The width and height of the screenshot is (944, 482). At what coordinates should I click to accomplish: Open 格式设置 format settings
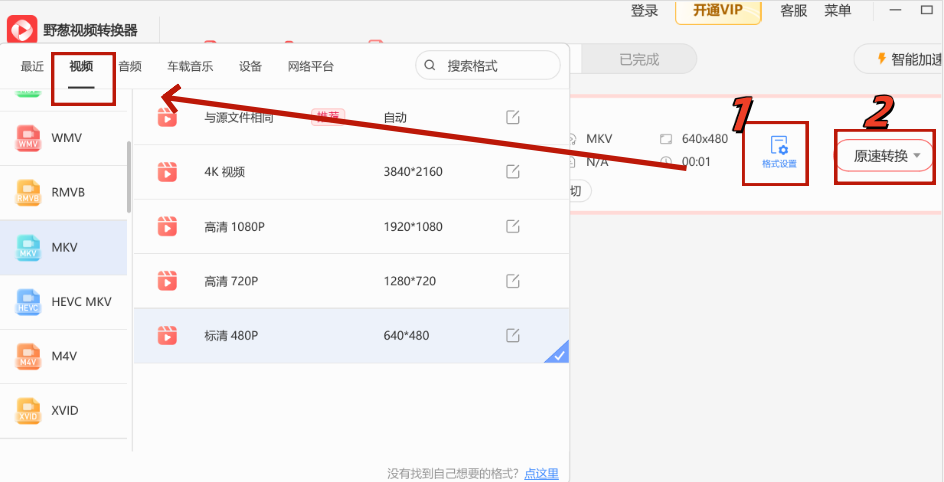point(779,152)
